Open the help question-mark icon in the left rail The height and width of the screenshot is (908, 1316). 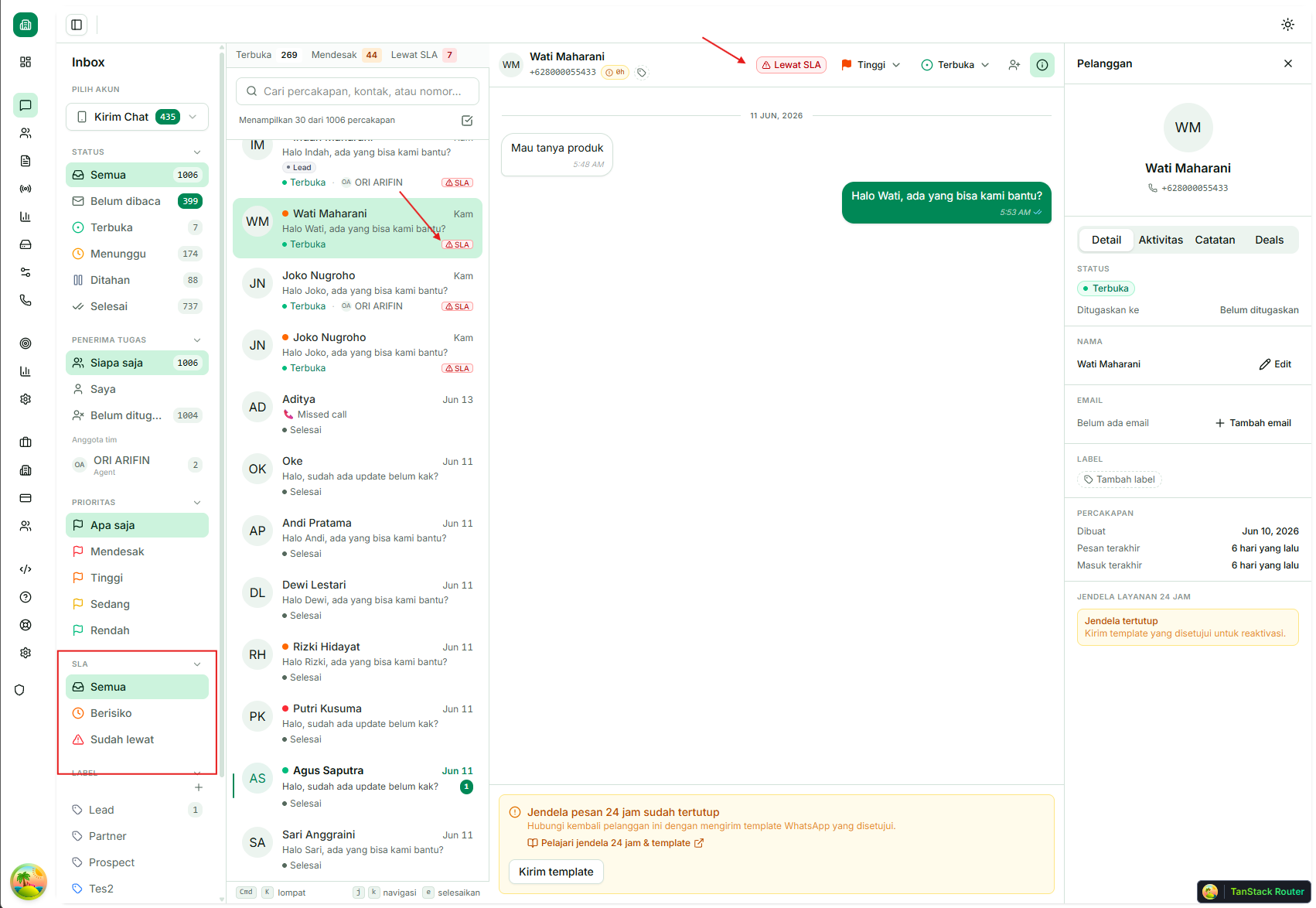[x=26, y=597]
